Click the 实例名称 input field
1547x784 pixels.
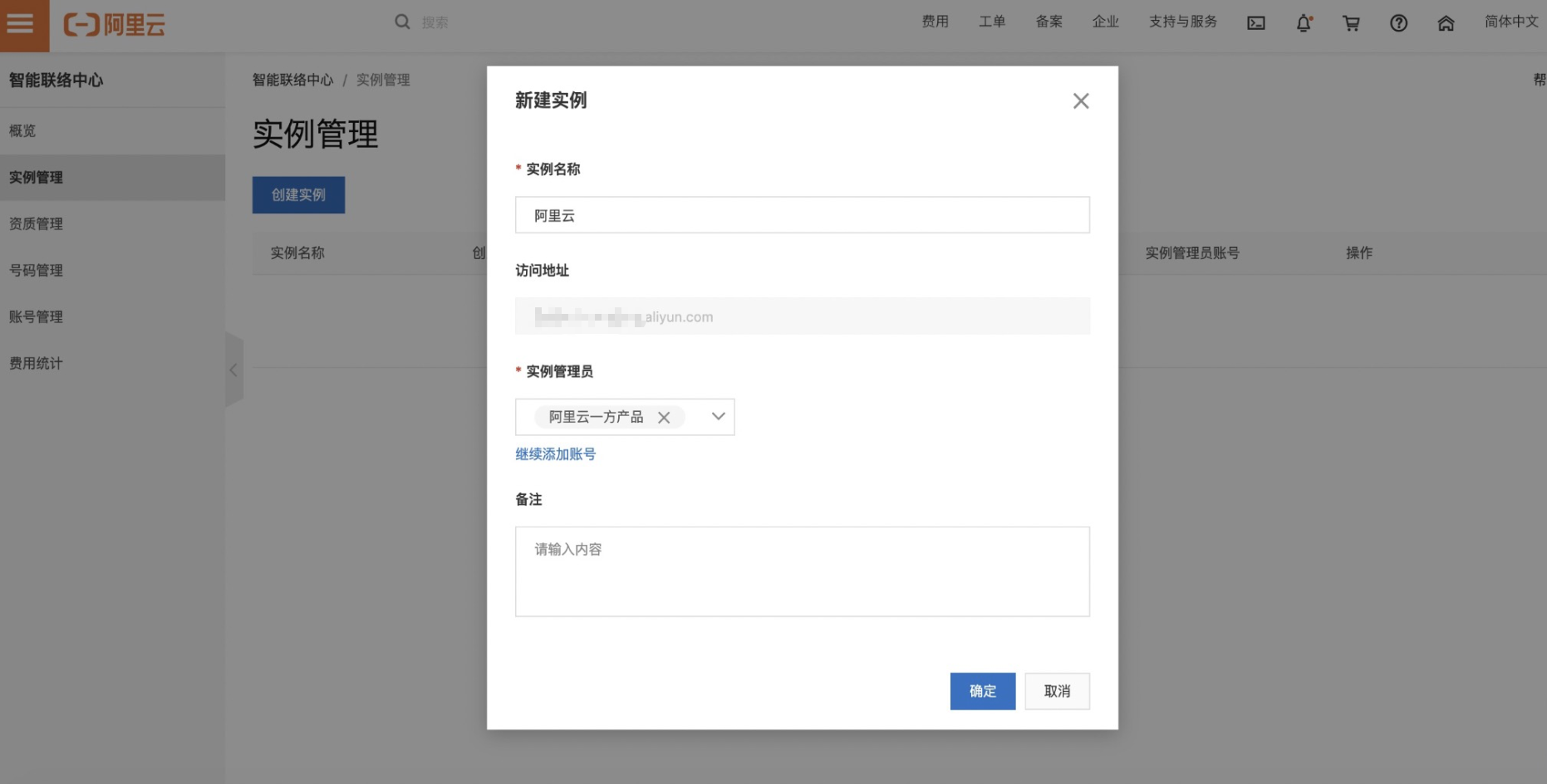pos(802,215)
